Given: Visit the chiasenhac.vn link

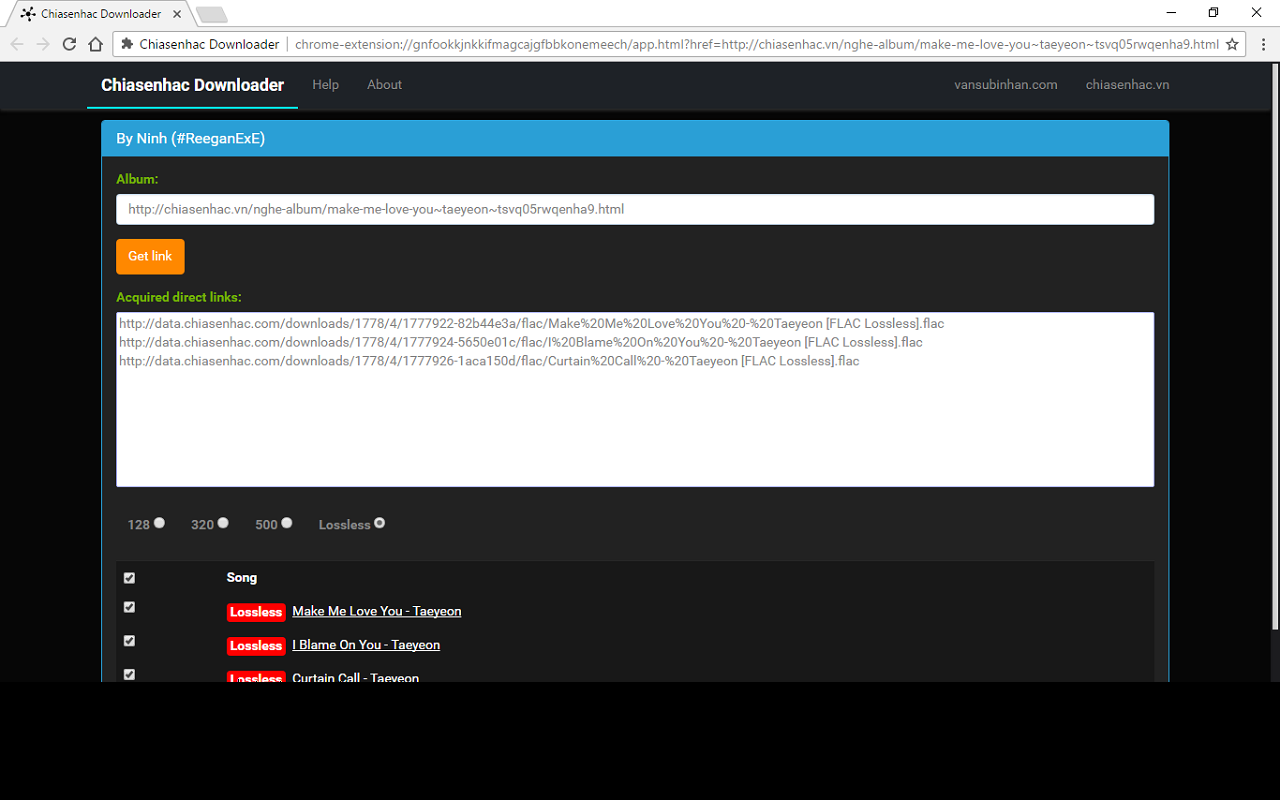Looking at the screenshot, I should click(1127, 85).
